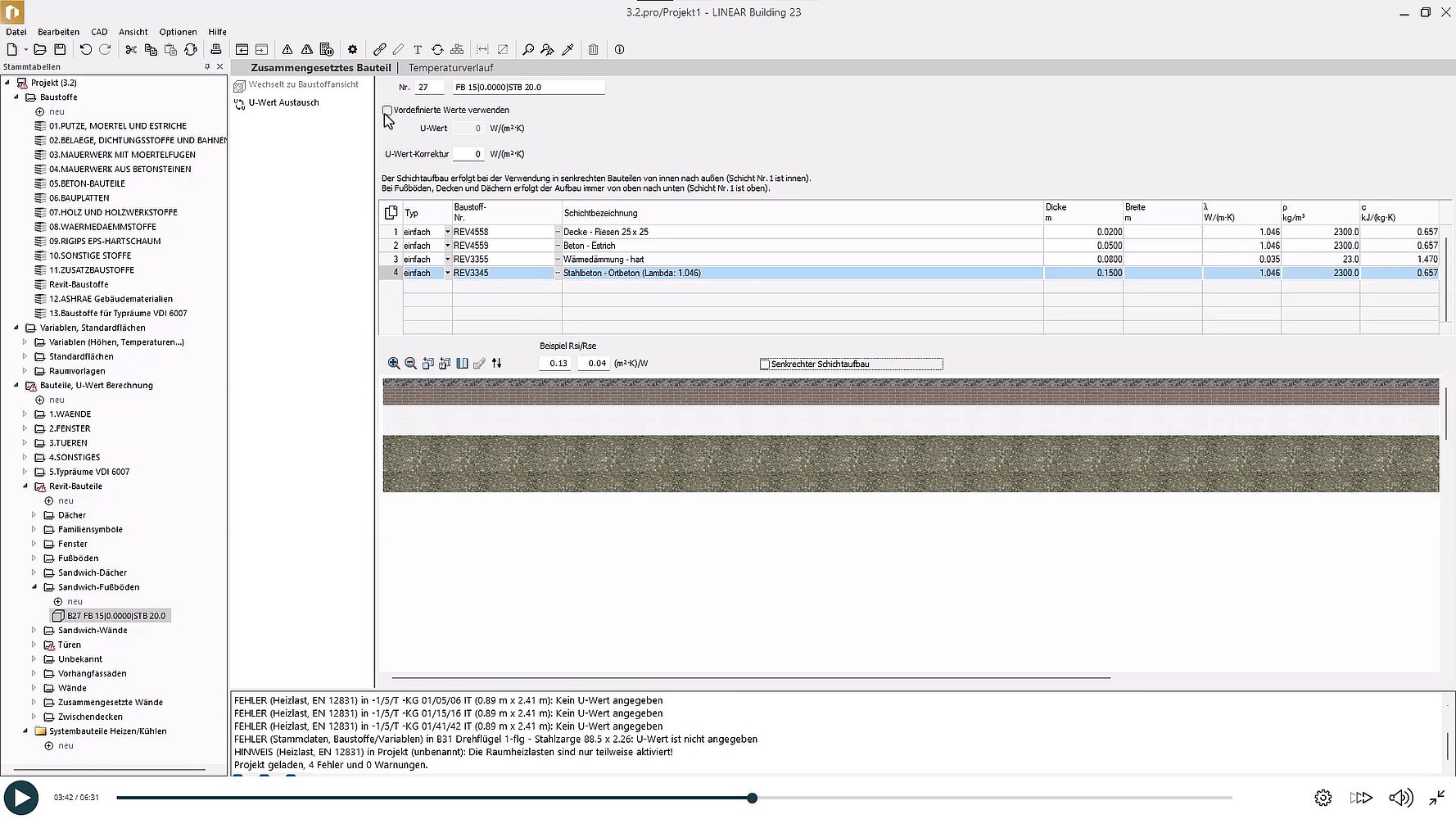Screen dimensions: 1456x819
Task: Switch to the Temperaturverlauf tab
Action: click(450, 68)
